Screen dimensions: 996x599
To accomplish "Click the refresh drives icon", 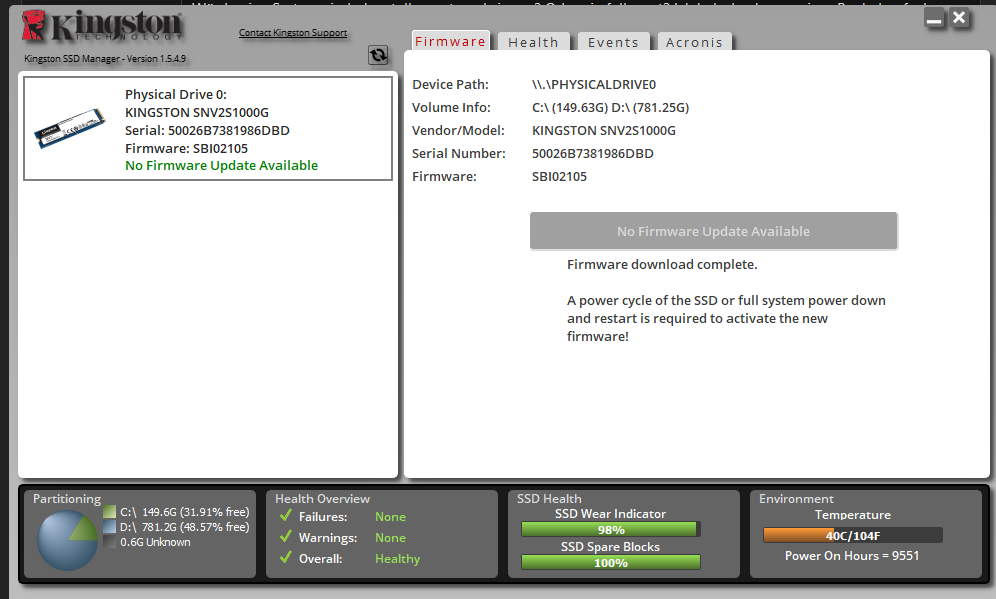I will coord(378,55).
